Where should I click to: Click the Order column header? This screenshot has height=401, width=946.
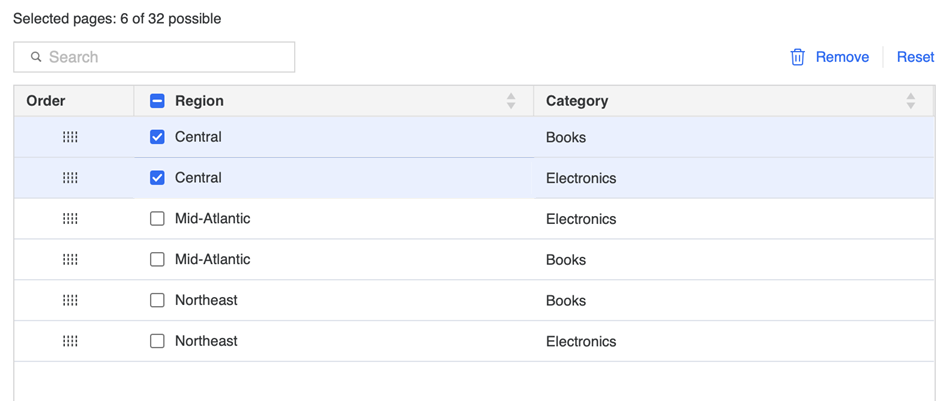click(46, 101)
